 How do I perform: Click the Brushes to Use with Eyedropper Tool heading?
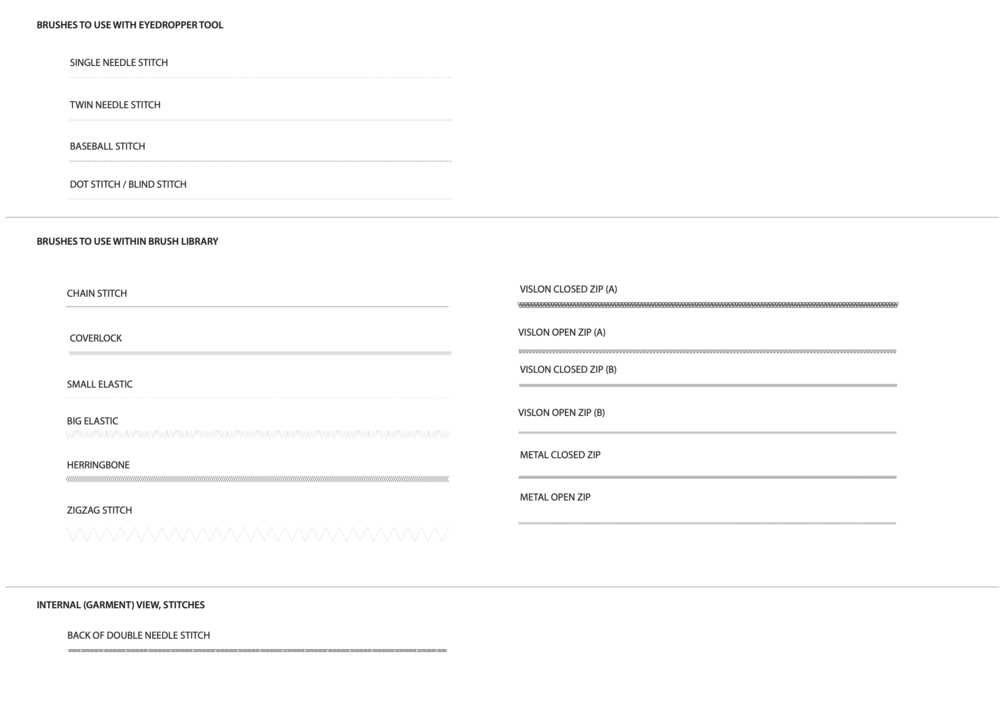click(130, 26)
